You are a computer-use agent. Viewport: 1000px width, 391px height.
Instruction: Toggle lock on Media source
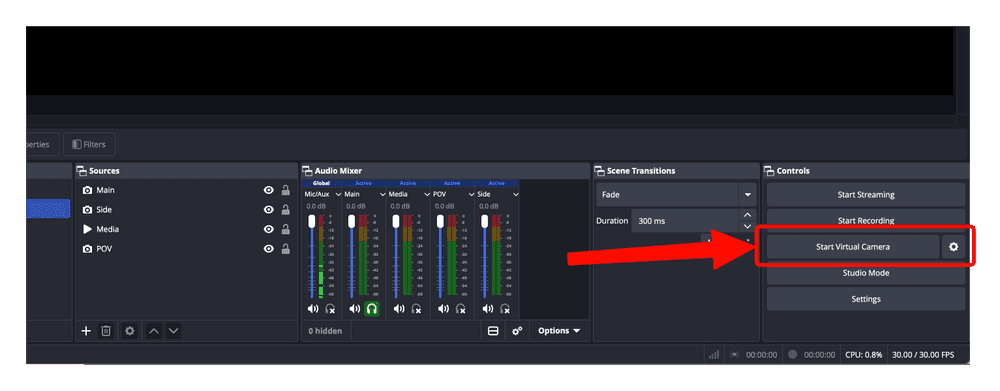click(x=286, y=229)
